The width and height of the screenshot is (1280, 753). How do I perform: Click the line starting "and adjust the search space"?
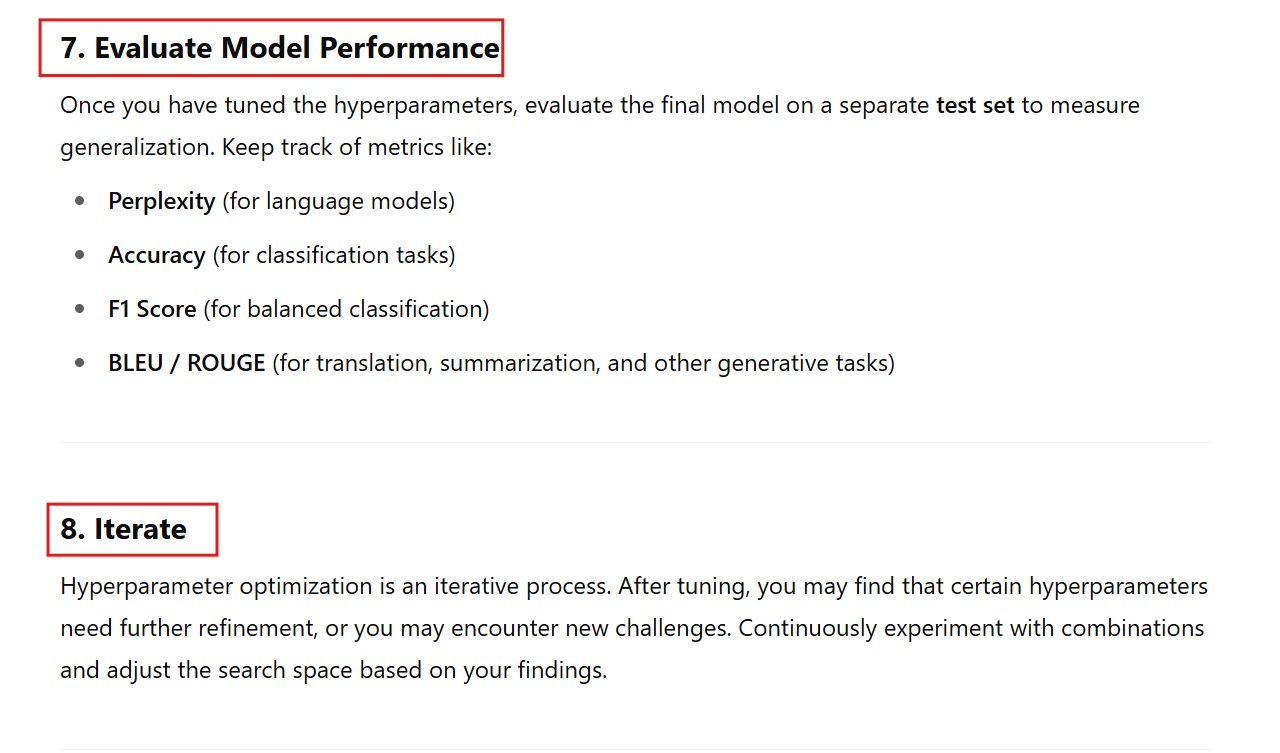tap(333, 670)
